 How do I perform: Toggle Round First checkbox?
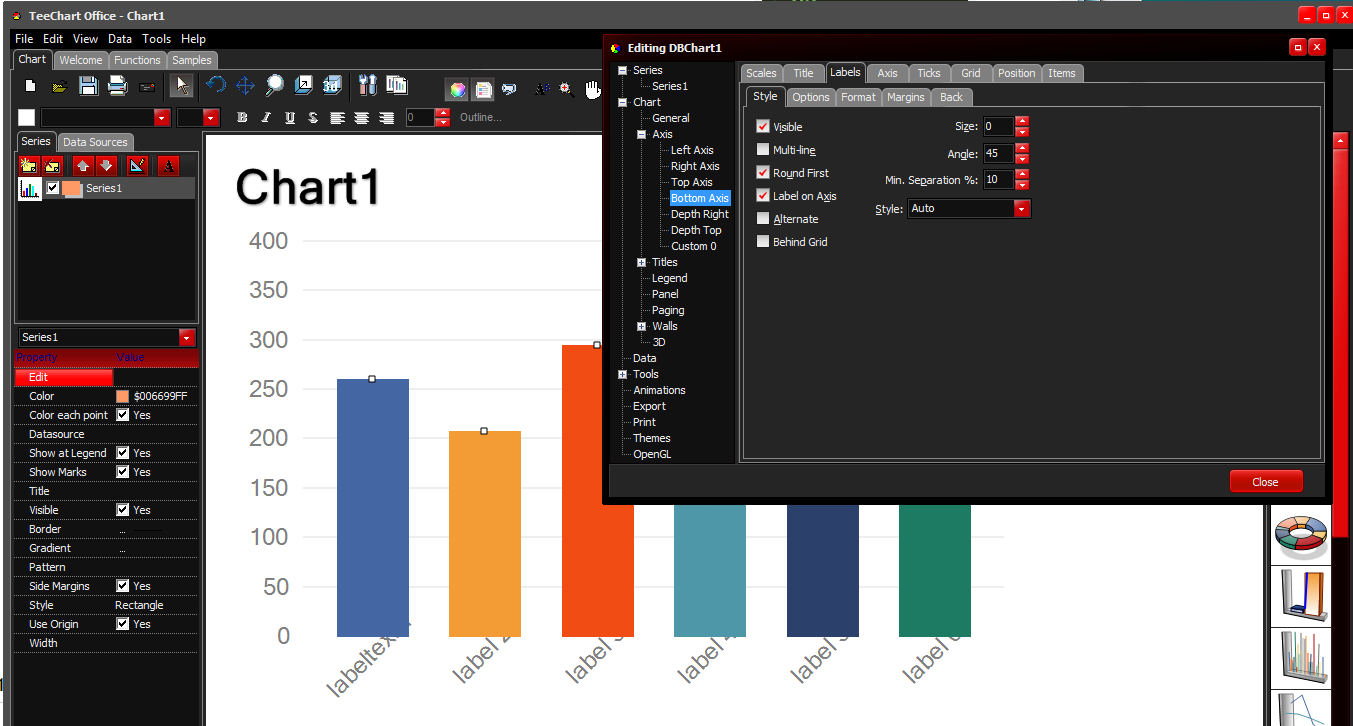click(763, 173)
